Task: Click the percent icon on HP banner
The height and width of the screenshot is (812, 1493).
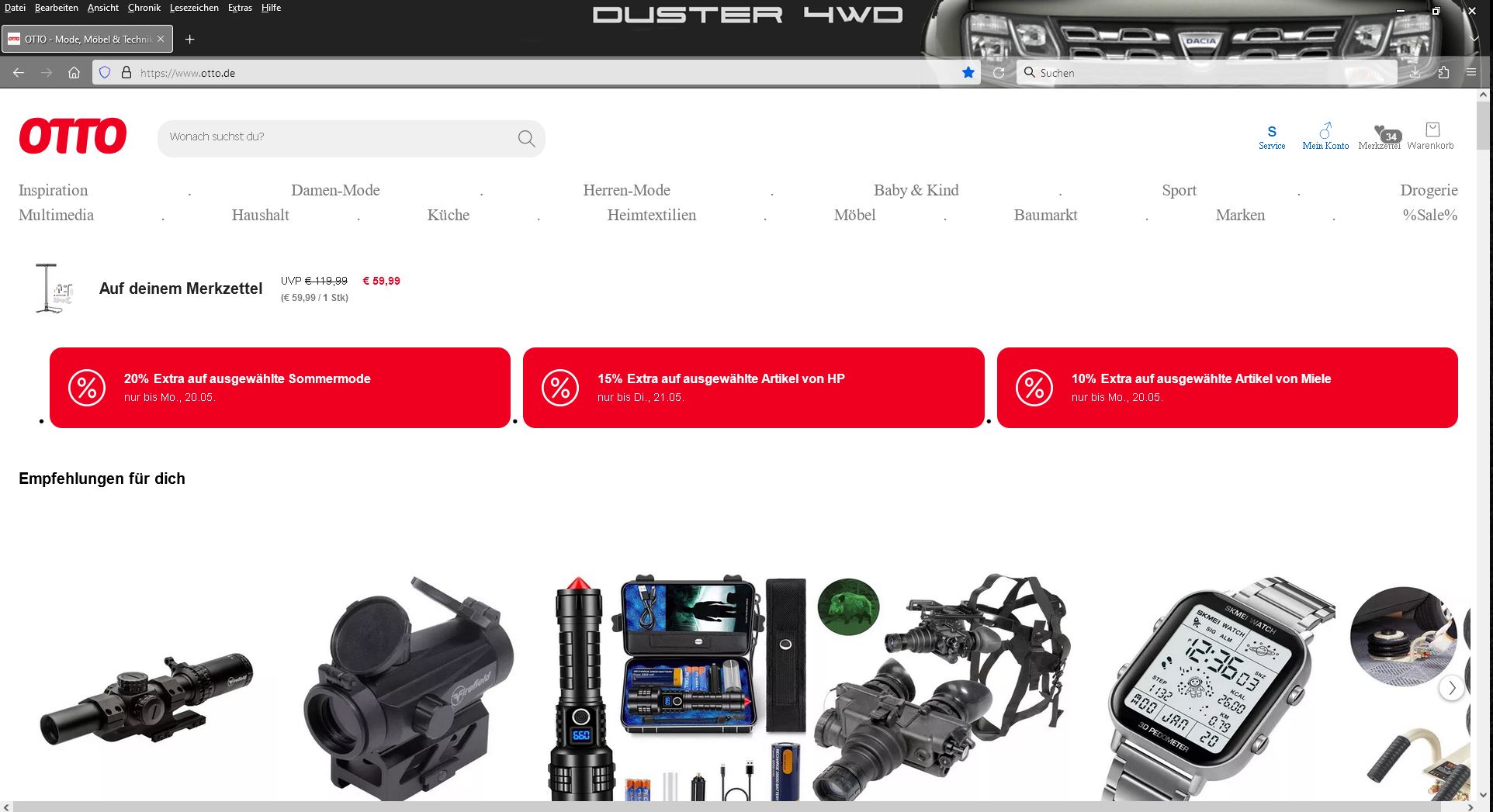Action: click(x=560, y=388)
